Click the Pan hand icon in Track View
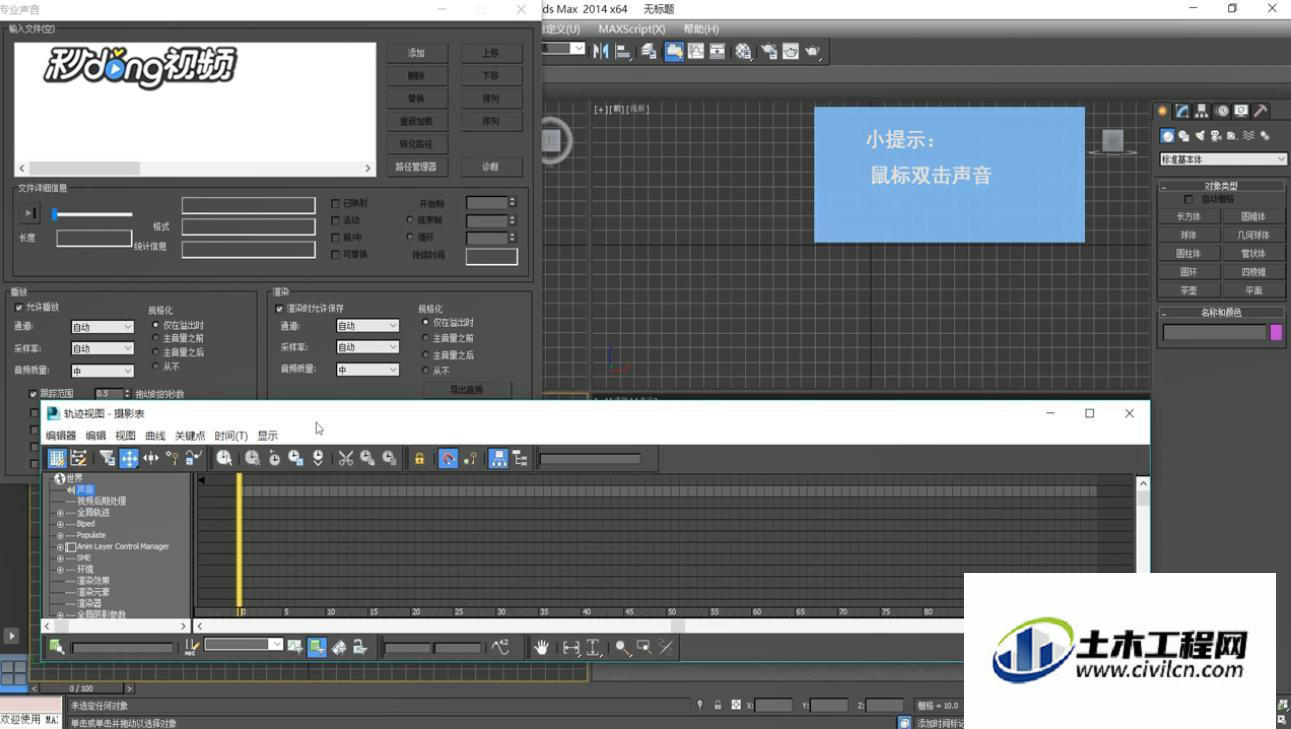1291x729 pixels. tap(541, 647)
